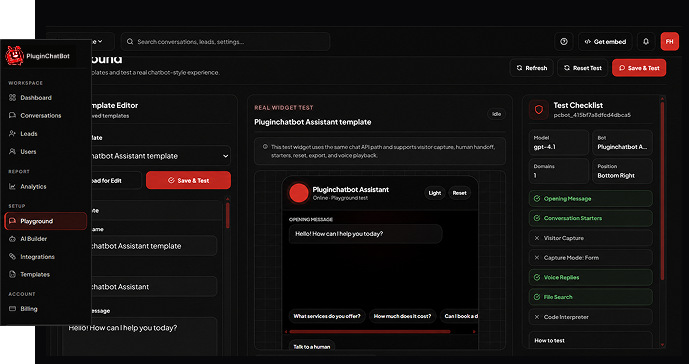
Task: Switch widget to Light mode
Action: 435,193
